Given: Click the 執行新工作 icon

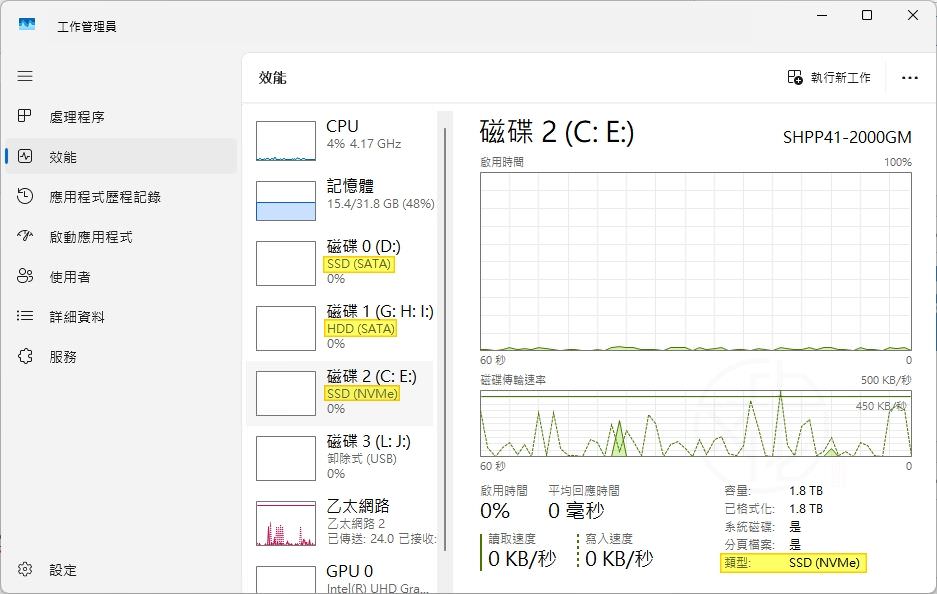Looking at the screenshot, I should click(x=795, y=77).
